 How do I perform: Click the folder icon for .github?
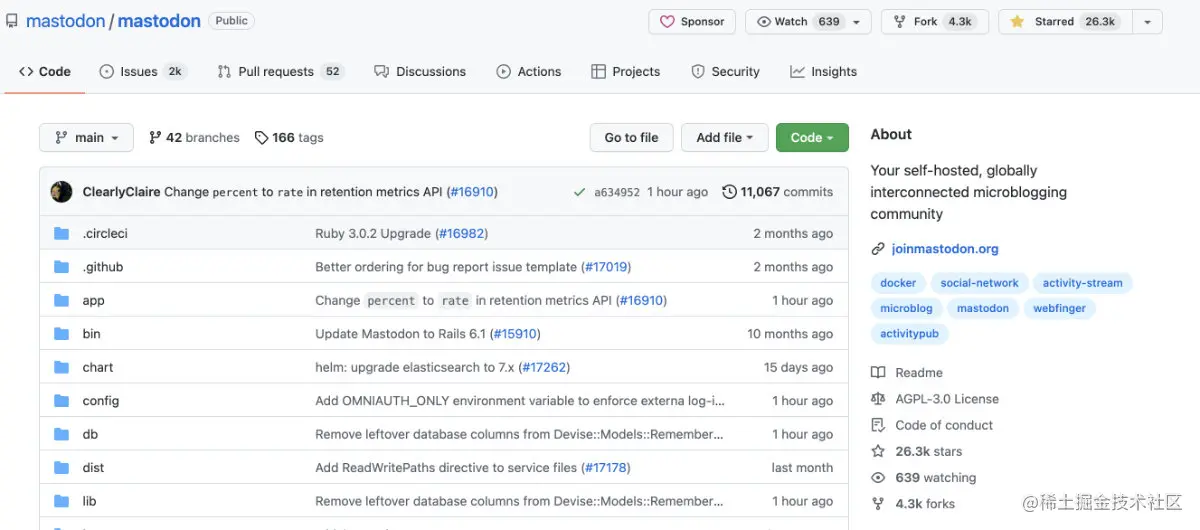point(62,267)
